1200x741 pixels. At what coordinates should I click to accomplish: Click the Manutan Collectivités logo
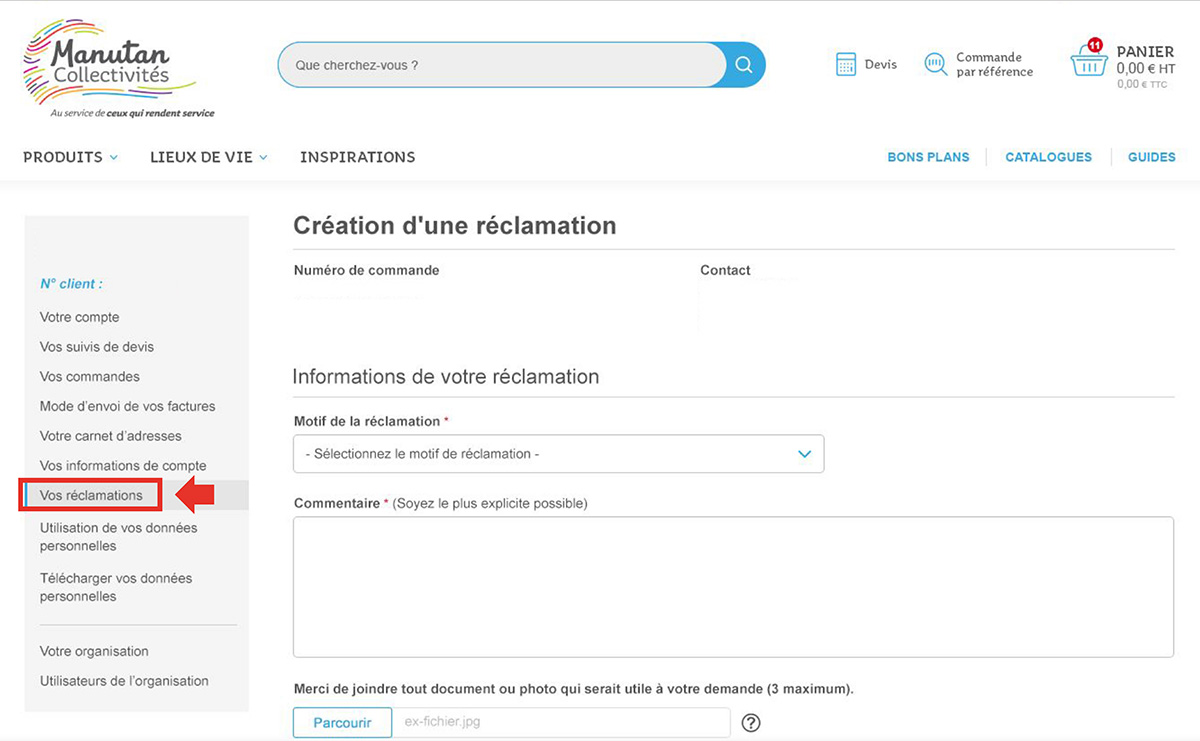110,68
